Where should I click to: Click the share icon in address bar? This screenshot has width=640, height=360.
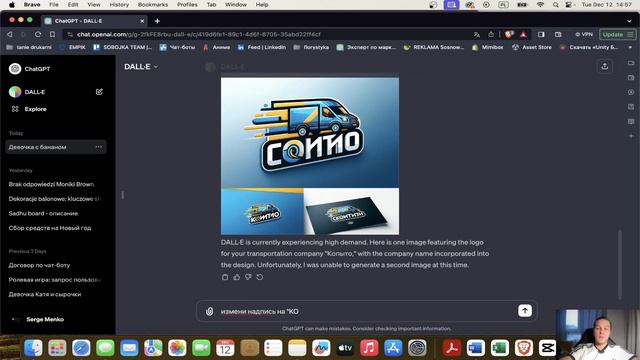[491, 35]
